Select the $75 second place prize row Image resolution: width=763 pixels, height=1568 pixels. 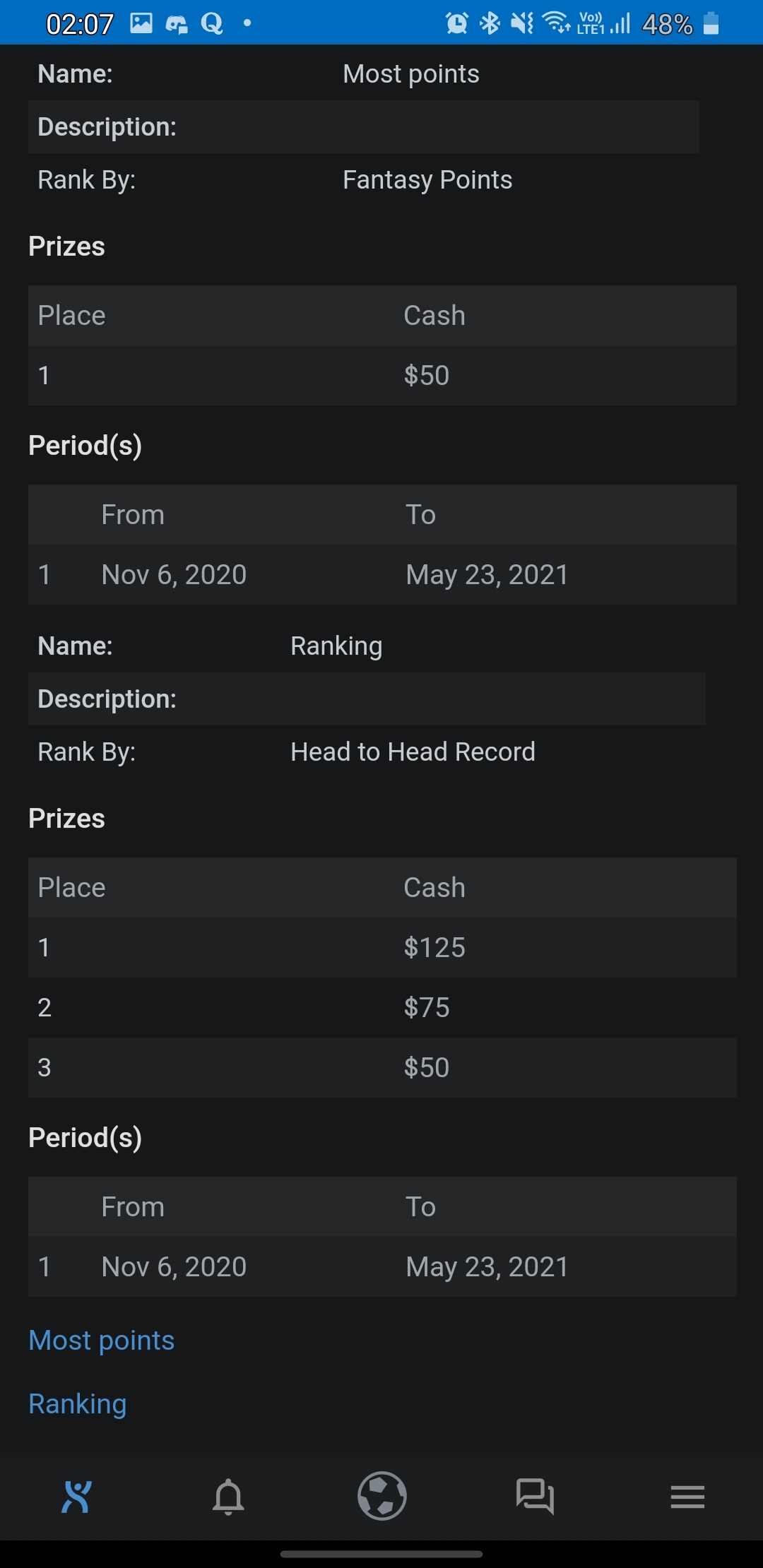pyautogui.click(x=382, y=1007)
